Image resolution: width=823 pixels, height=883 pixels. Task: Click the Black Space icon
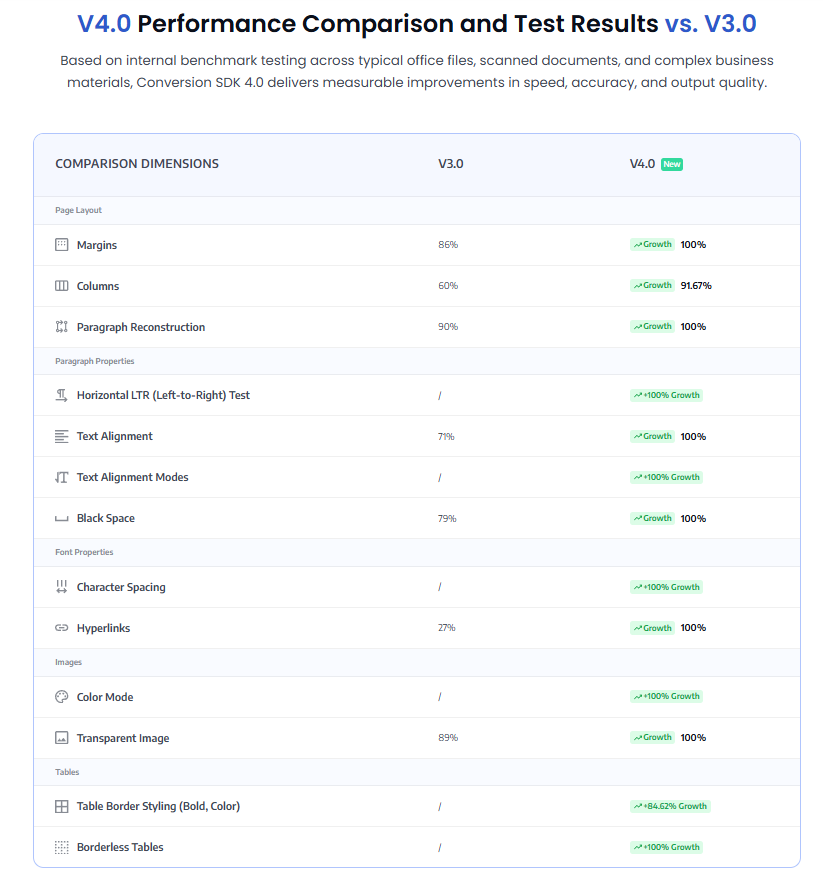point(61,519)
